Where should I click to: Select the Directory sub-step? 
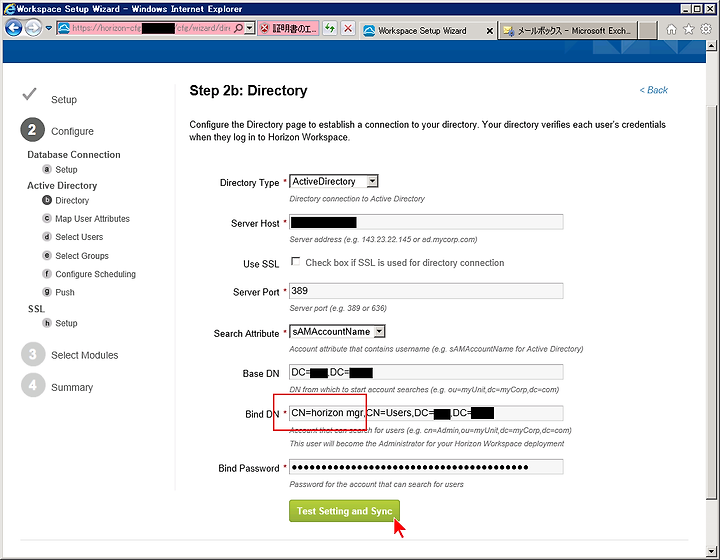[72, 201]
